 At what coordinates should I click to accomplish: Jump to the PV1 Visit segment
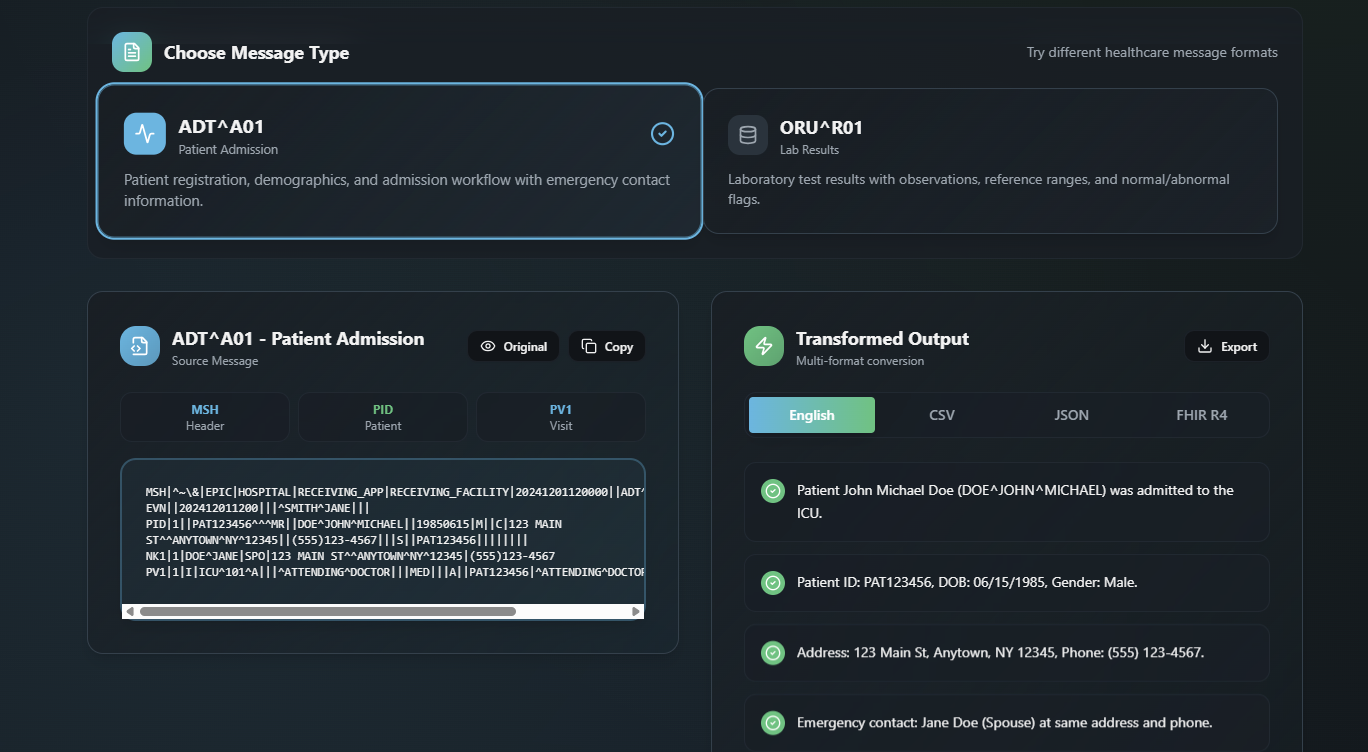tap(561, 417)
